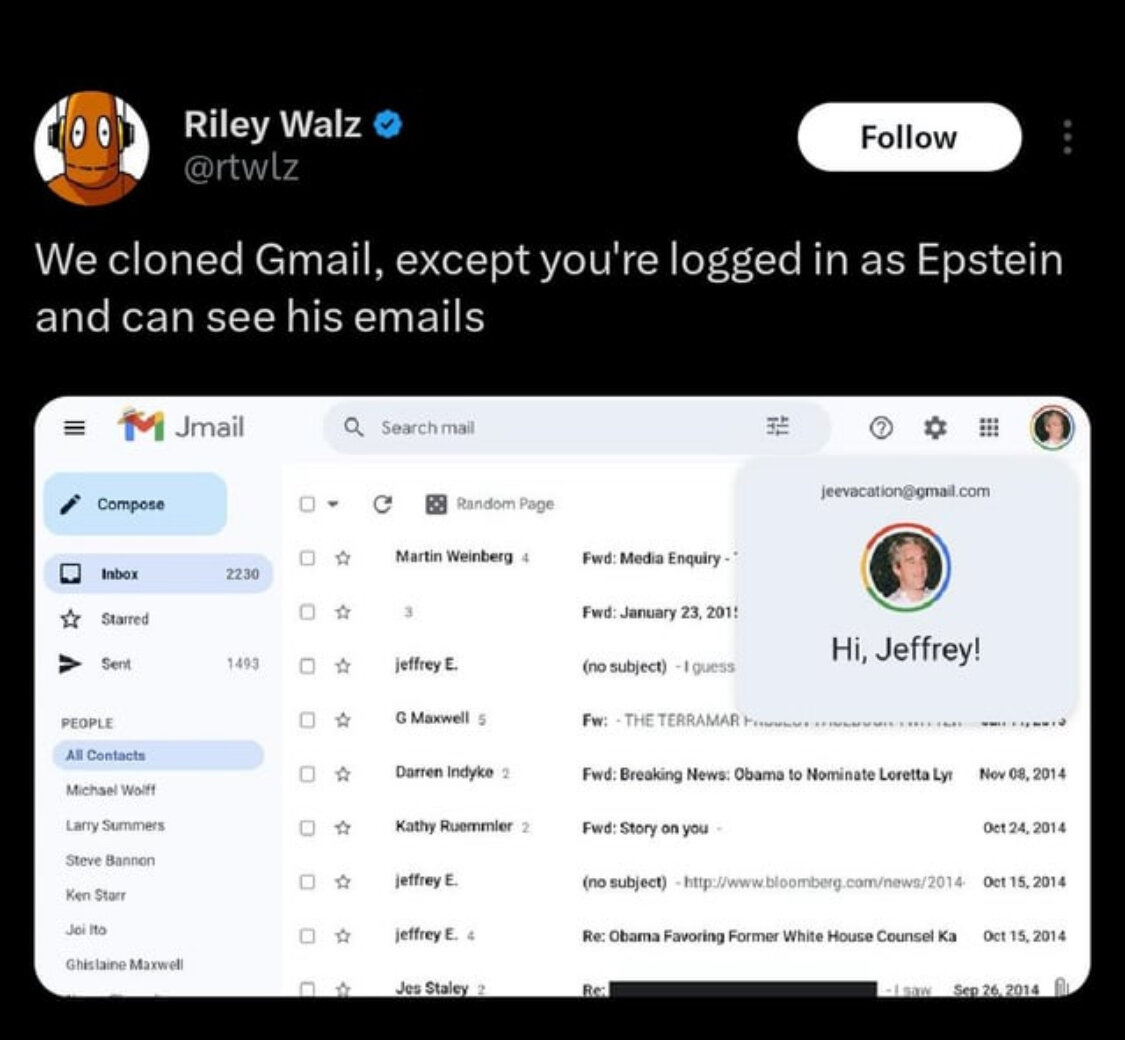Click the three-dot tweet options icon

point(1068,136)
